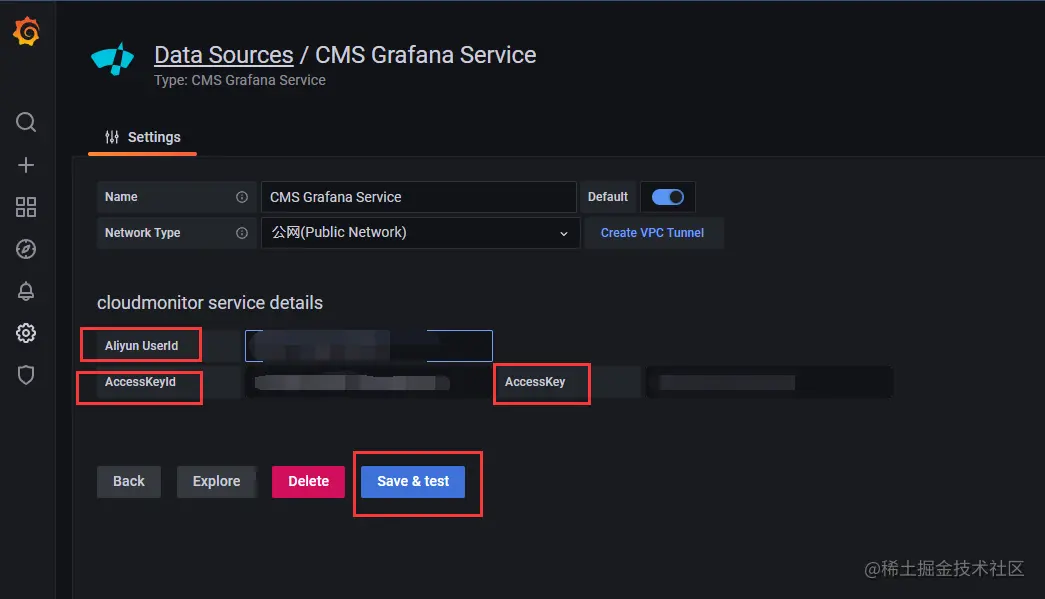This screenshot has height=599, width=1045.
Task: Switch to the Settings tab
Action: (x=143, y=137)
